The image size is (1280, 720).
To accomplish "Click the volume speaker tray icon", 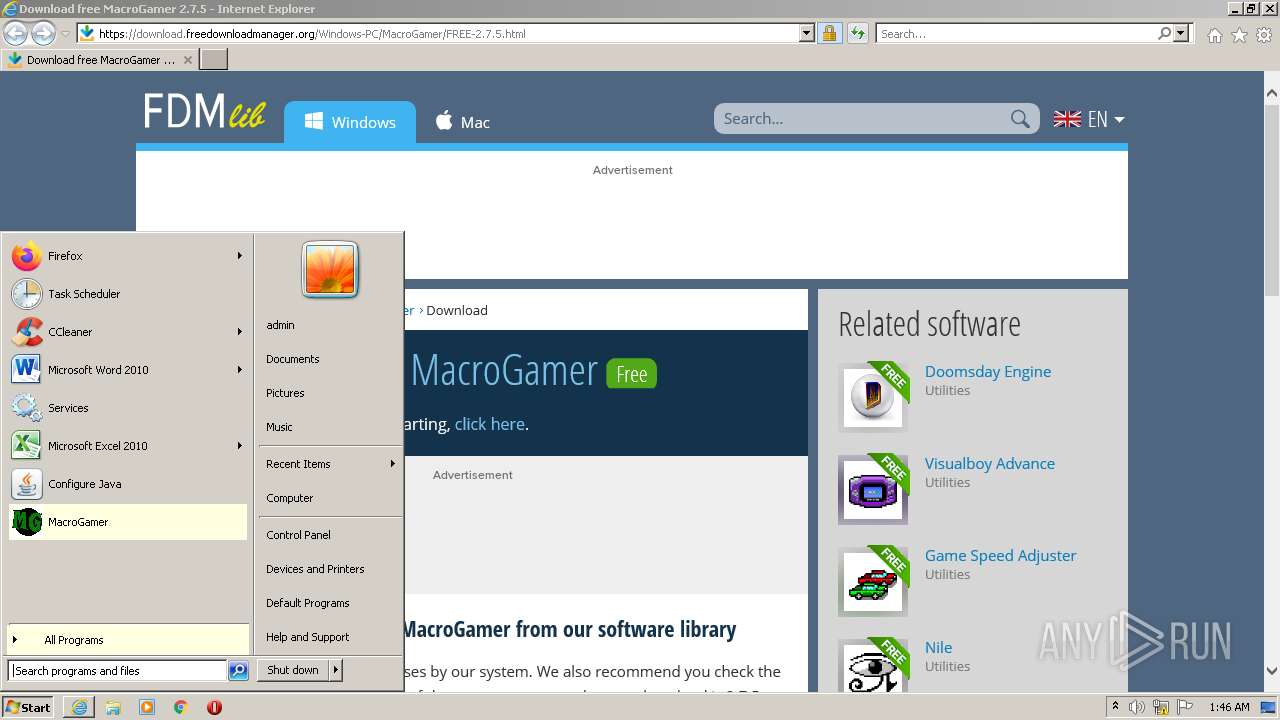I will 1137,707.
